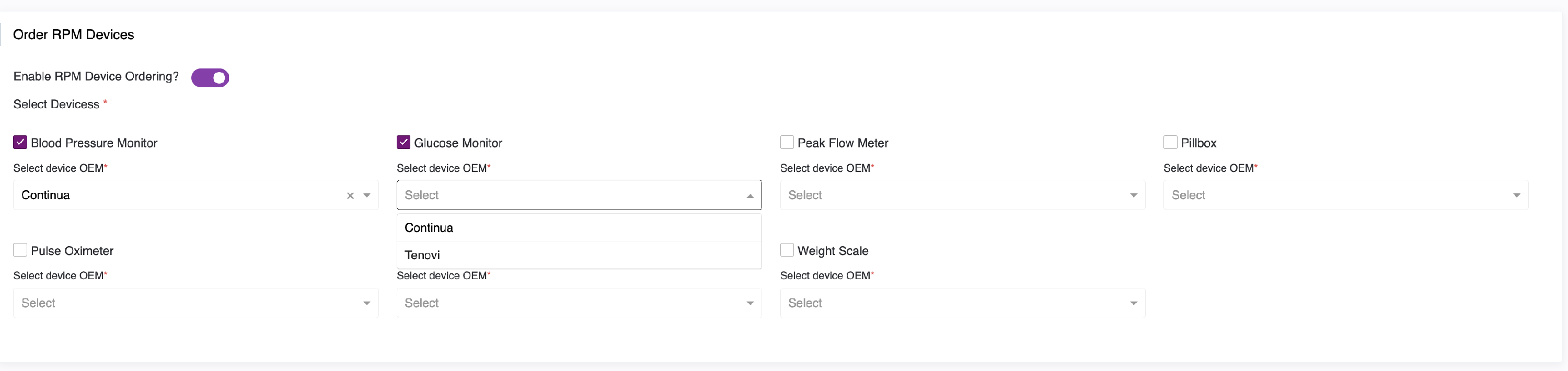Click inside the Glucose Monitor OEM search field
Image resolution: width=1568 pixels, height=371 pixels.
point(566,196)
